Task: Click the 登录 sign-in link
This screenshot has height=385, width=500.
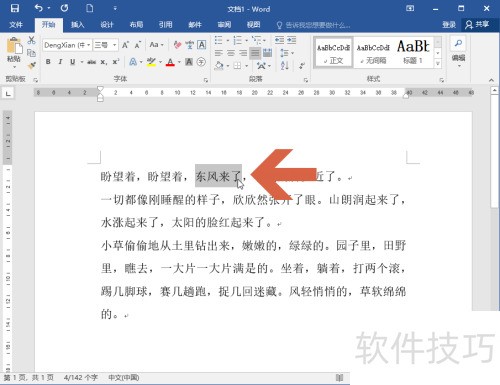Action: (449, 25)
